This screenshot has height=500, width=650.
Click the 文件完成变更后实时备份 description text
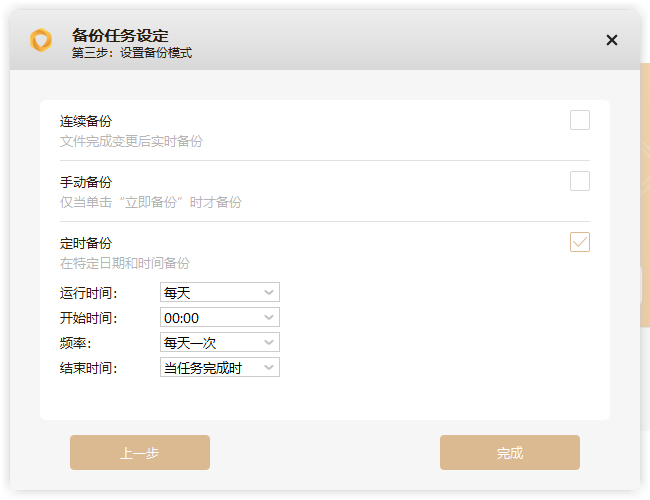pos(131,141)
